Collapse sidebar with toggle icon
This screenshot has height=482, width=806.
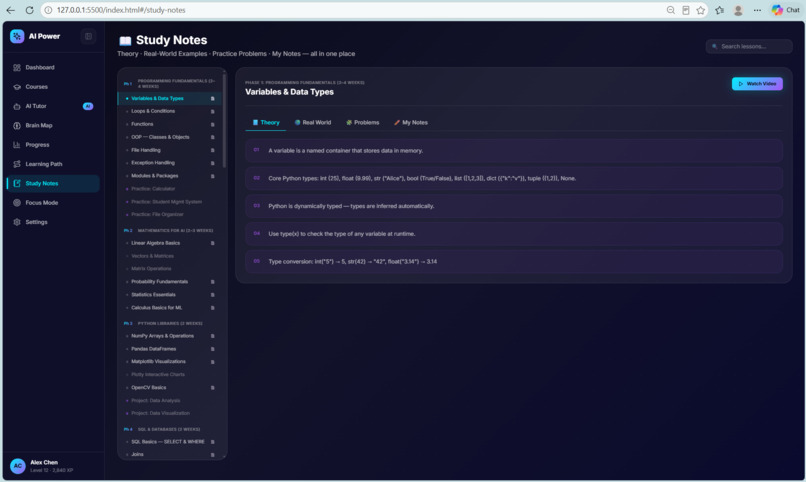pyautogui.click(x=88, y=36)
